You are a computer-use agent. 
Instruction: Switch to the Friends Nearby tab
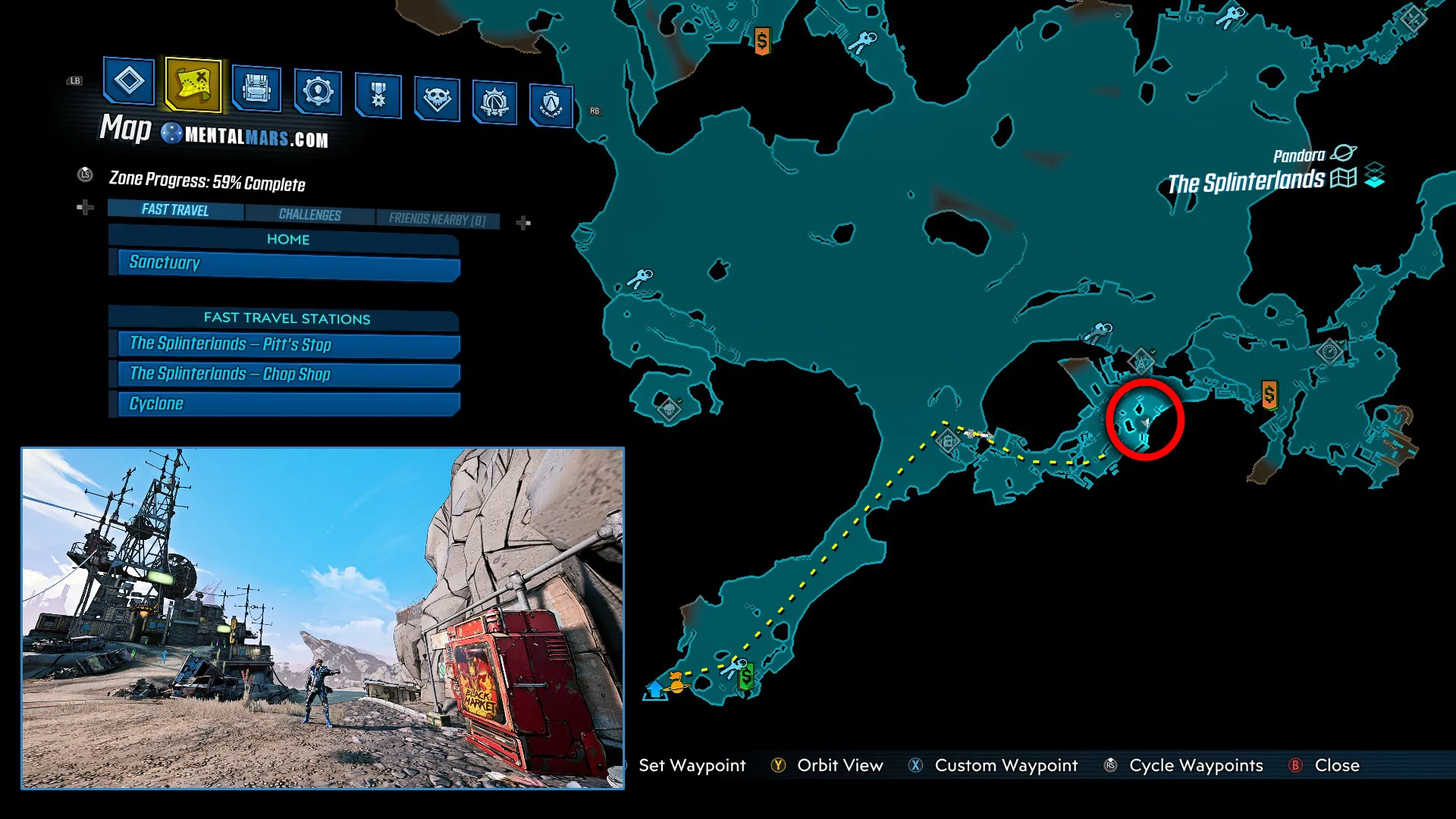[x=437, y=219]
